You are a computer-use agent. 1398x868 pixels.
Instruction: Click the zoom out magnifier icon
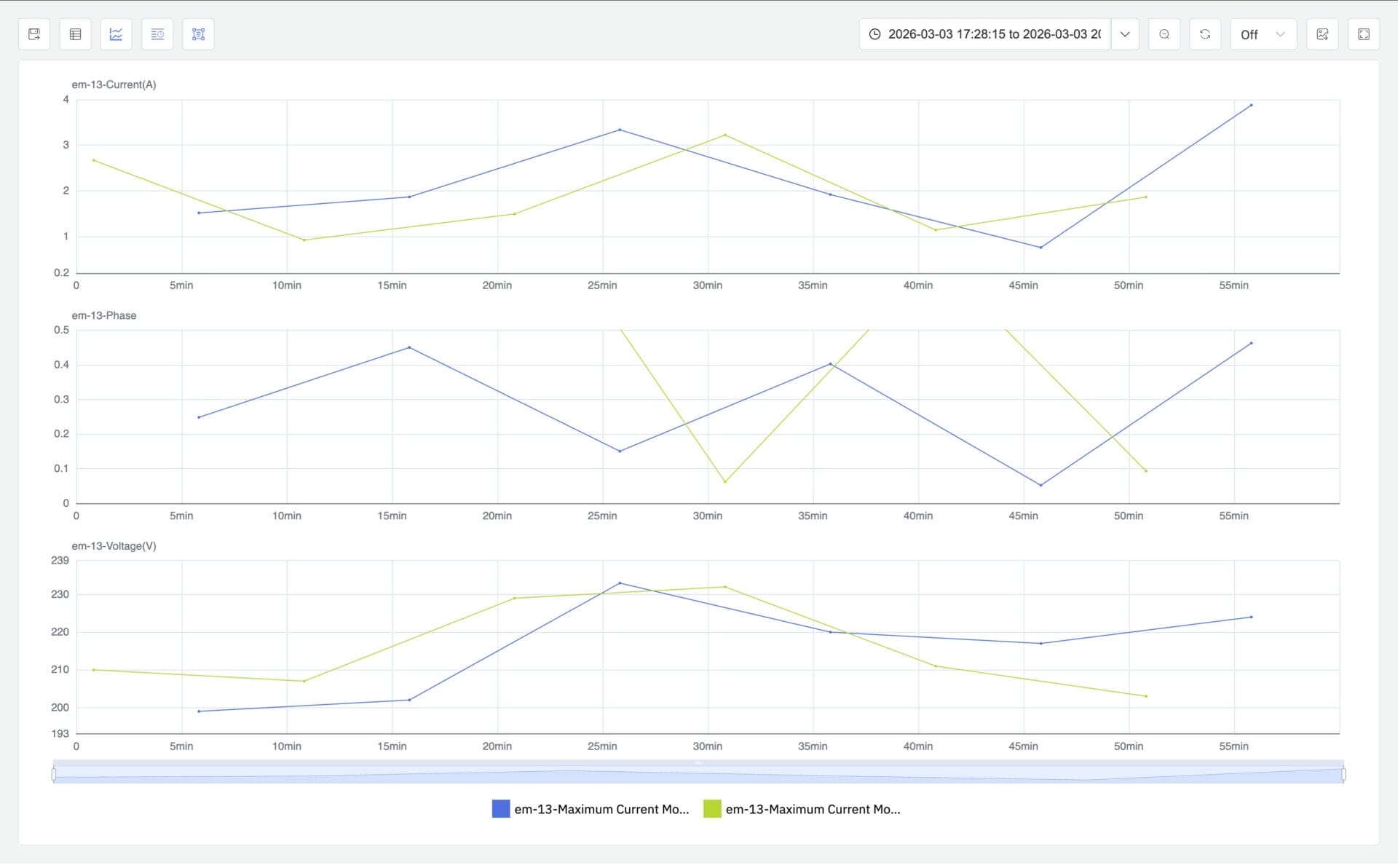point(1164,34)
